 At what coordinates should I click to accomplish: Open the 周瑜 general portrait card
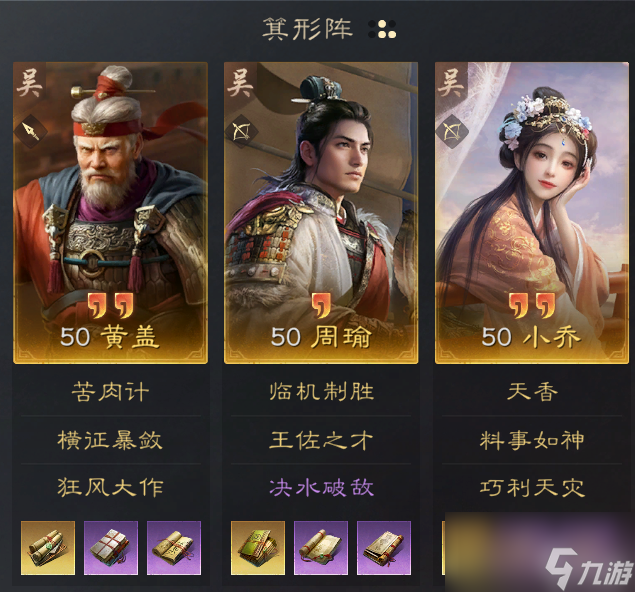click(x=321, y=213)
